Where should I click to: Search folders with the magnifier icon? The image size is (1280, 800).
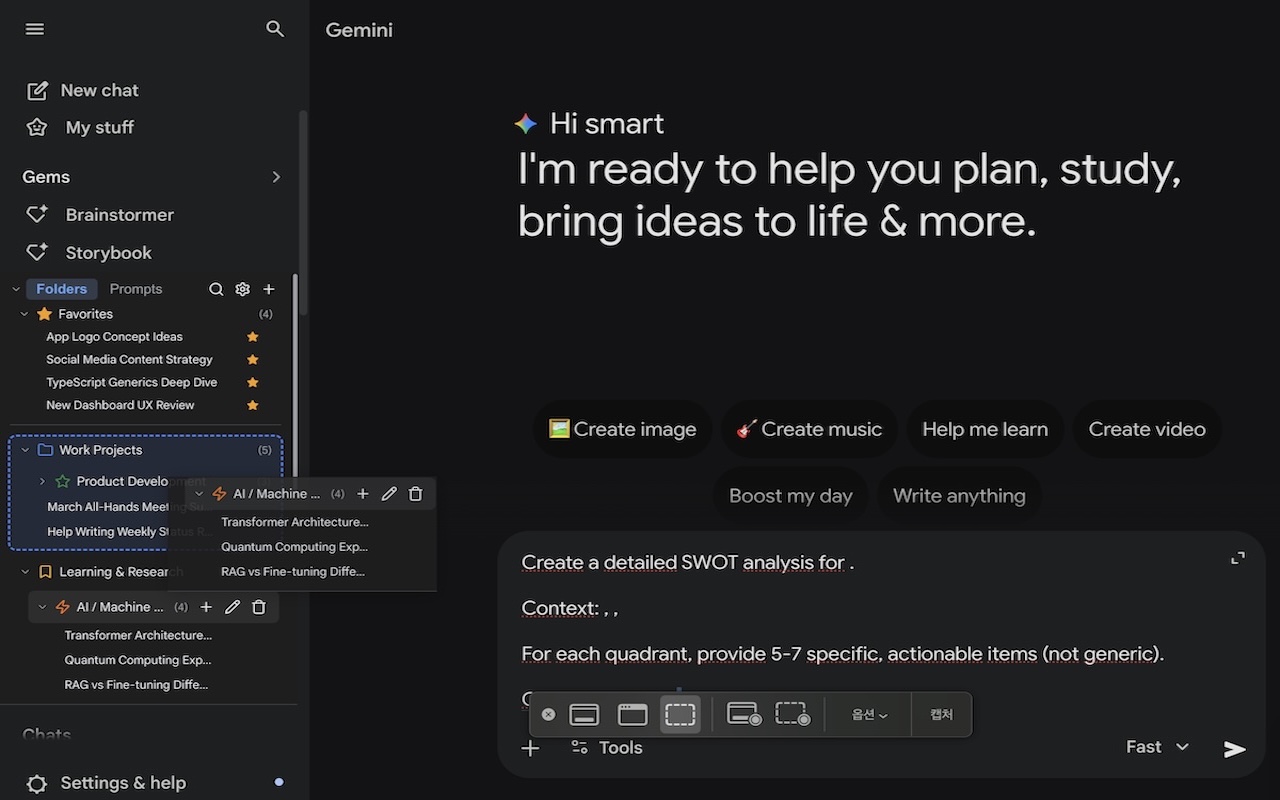216,289
